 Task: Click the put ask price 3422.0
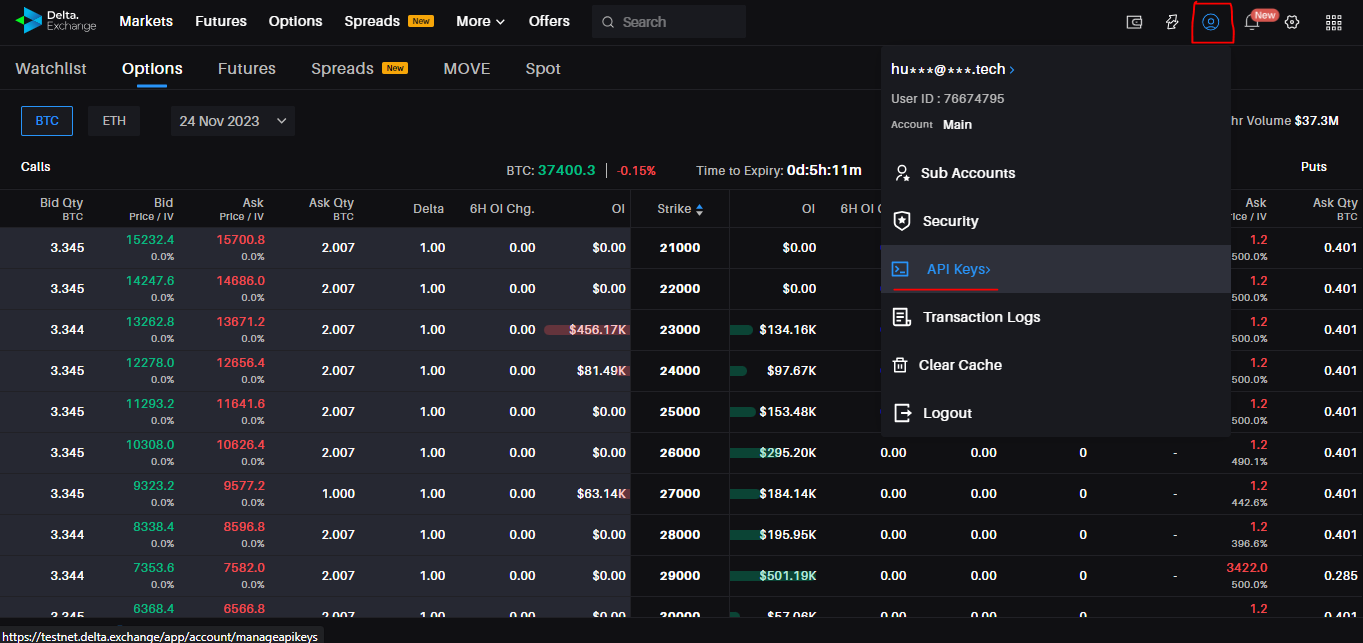click(1246, 568)
